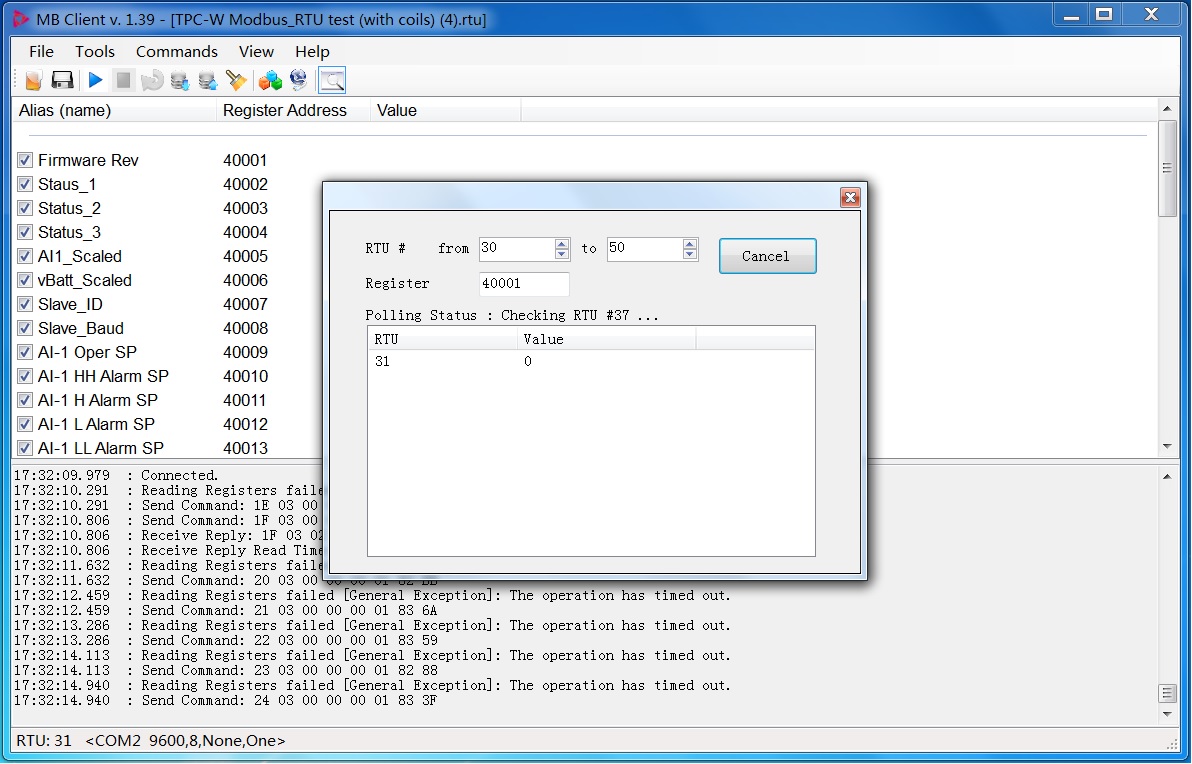Click the register list scroll up arrow

[x=1167, y=109]
